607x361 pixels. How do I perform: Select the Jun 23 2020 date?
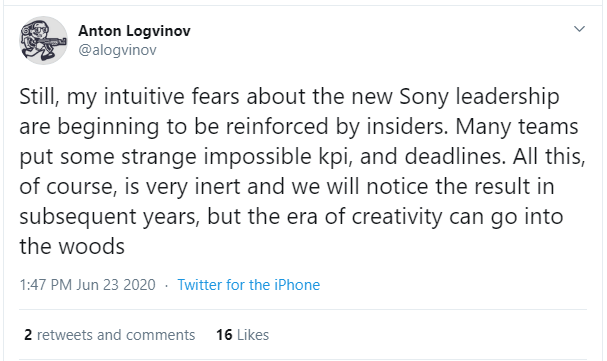click(x=116, y=285)
